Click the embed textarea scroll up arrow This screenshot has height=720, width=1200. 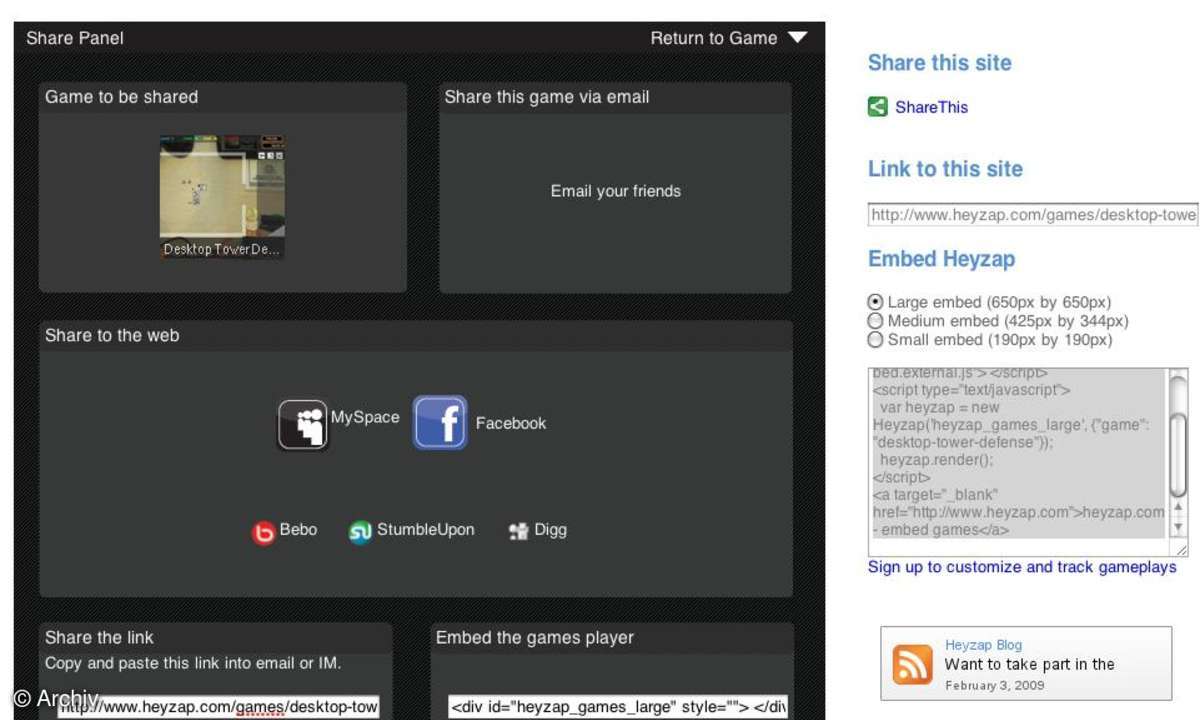1178,508
